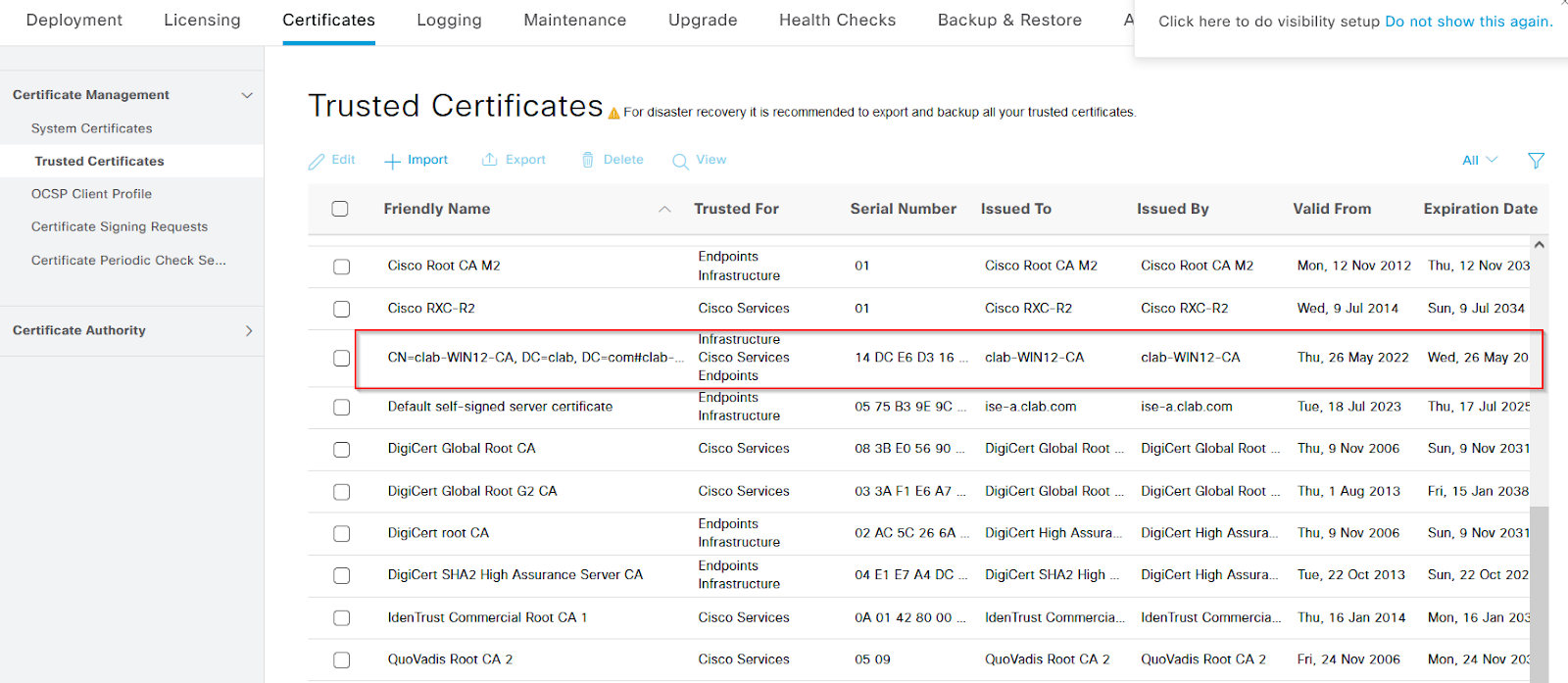Click the Valid From column header
This screenshot has height=683, width=1568.
pos(1332,209)
